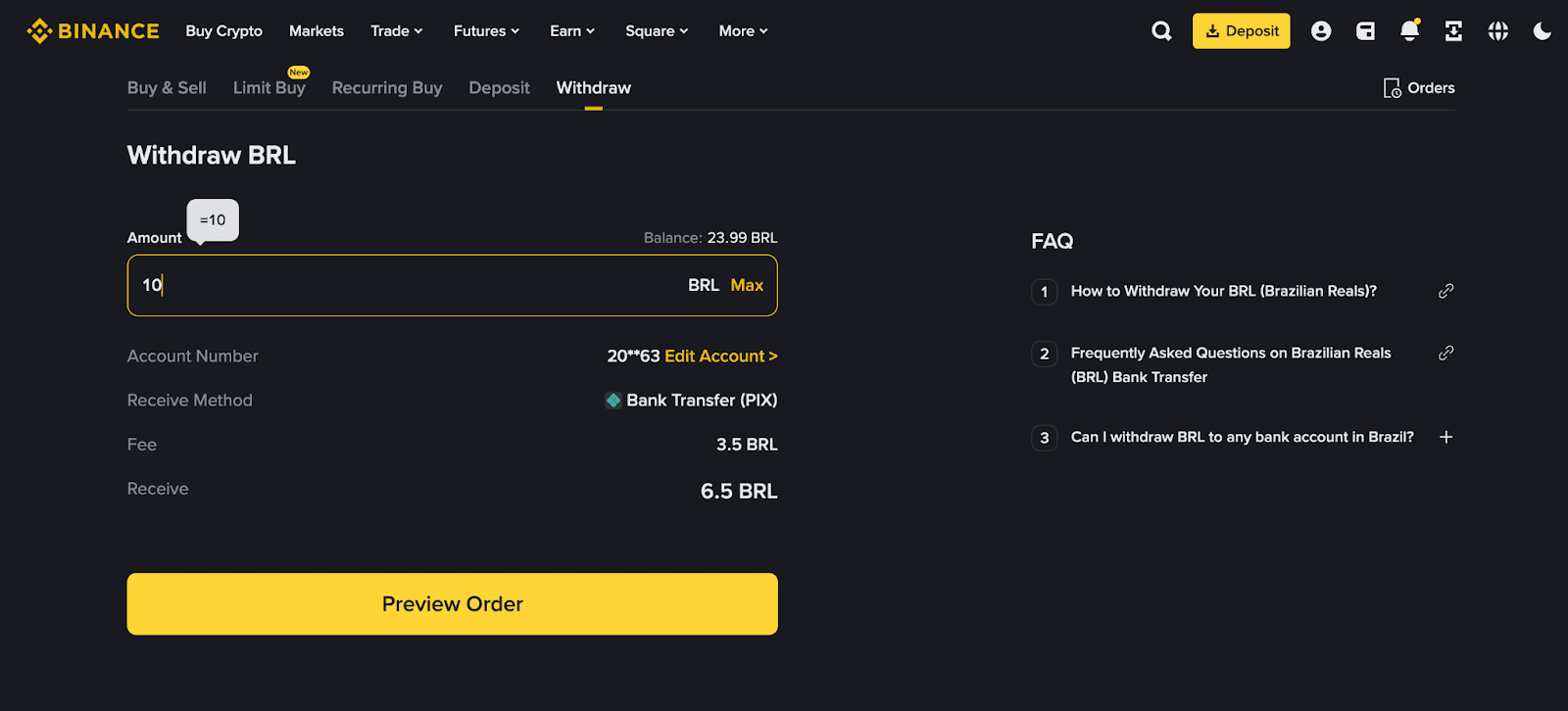Click the =10 tooltip bubble

pyautogui.click(x=213, y=220)
